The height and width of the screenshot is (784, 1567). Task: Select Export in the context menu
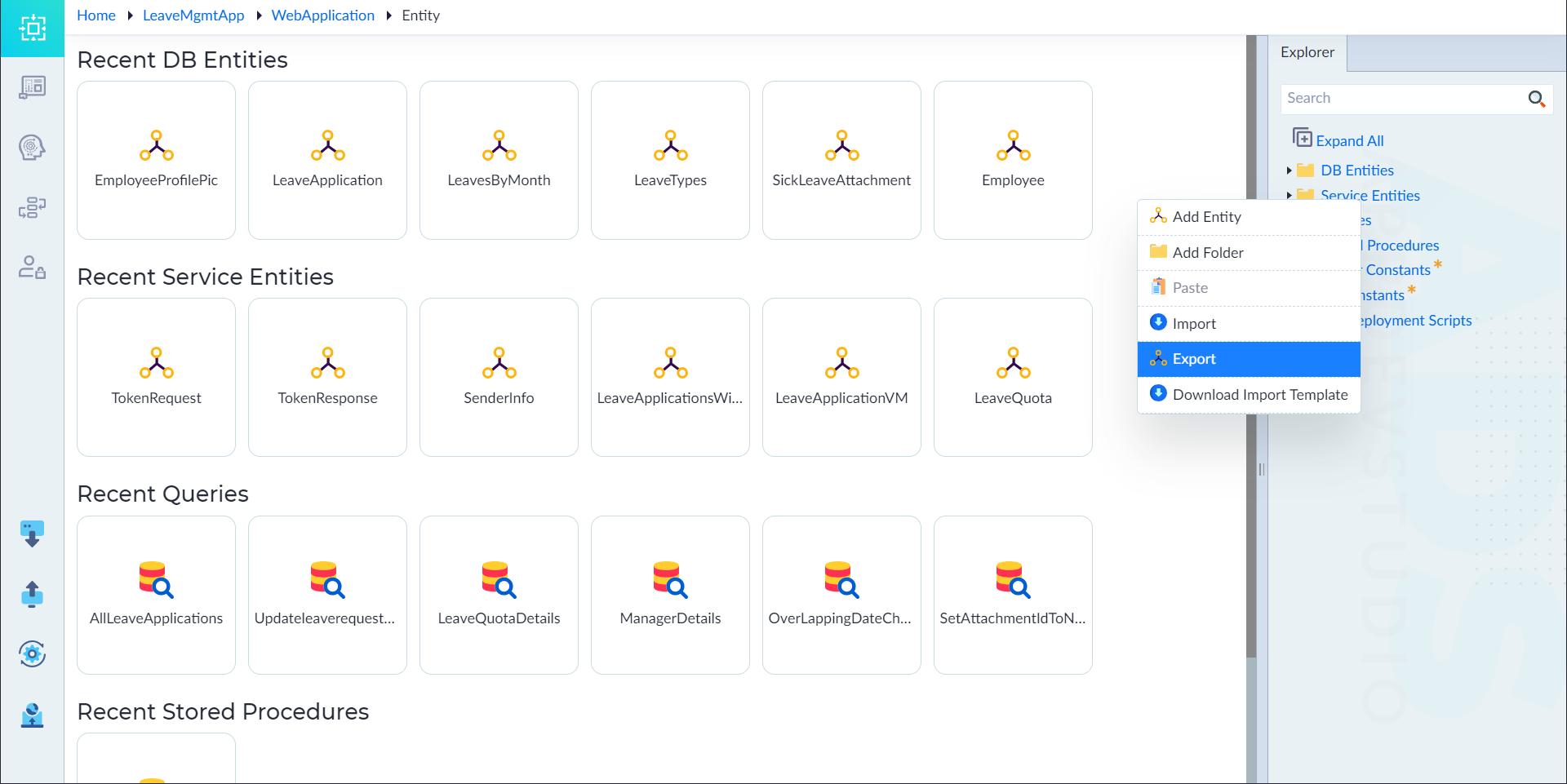[x=1249, y=359]
